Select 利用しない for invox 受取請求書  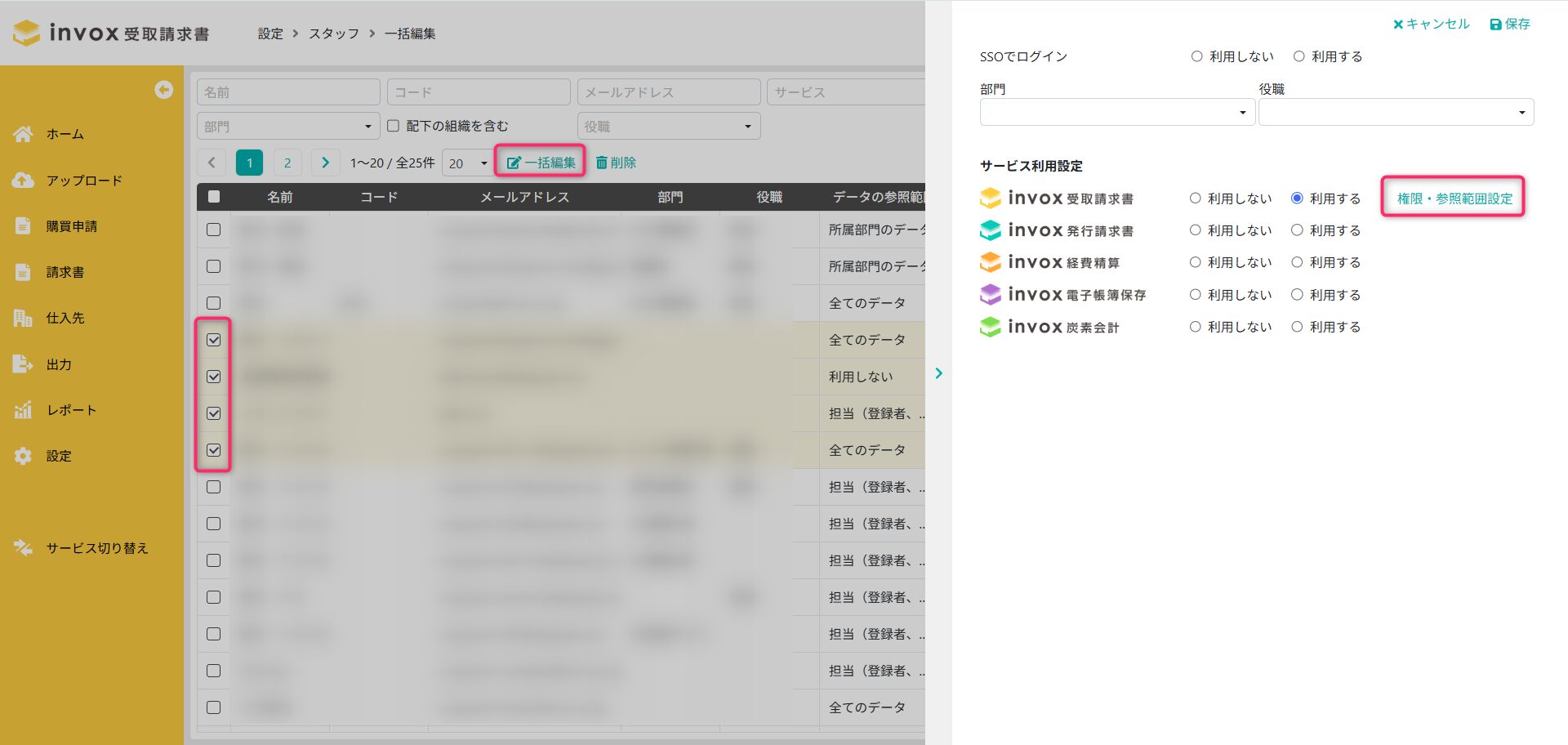pyautogui.click(x=1195, y=199)
